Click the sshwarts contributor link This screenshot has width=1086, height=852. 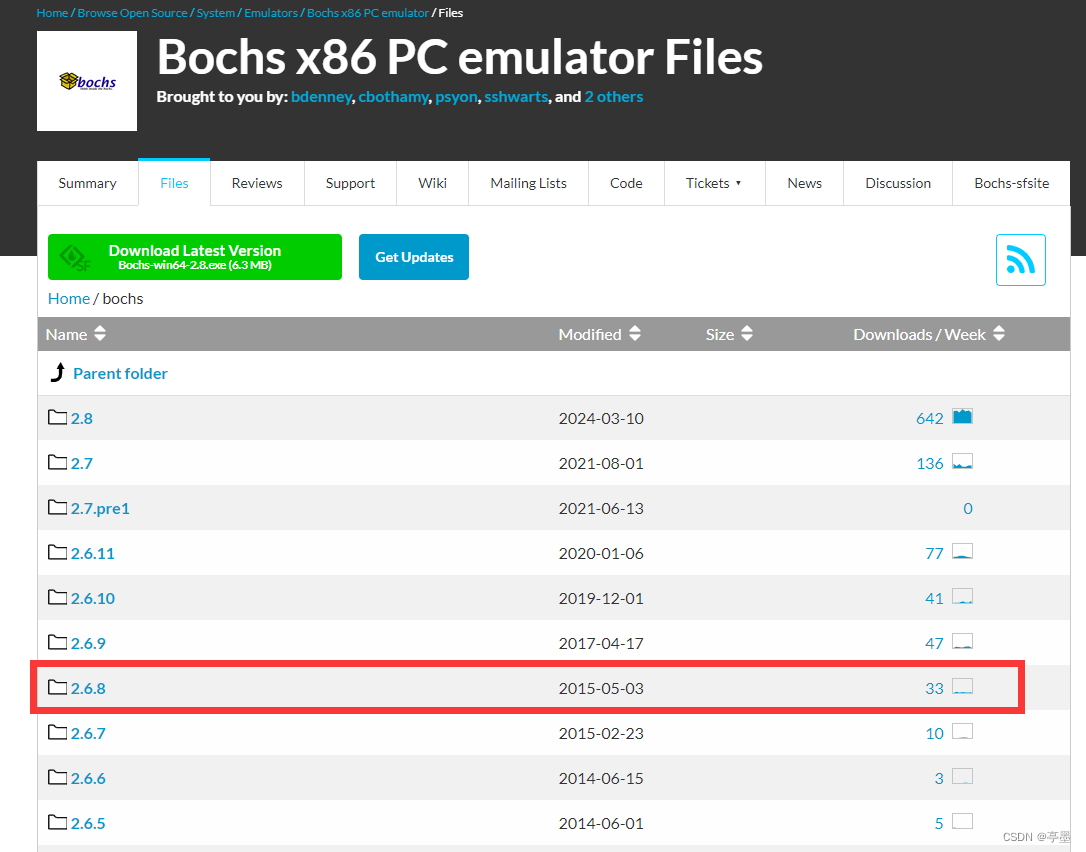[x=516, y=97]
